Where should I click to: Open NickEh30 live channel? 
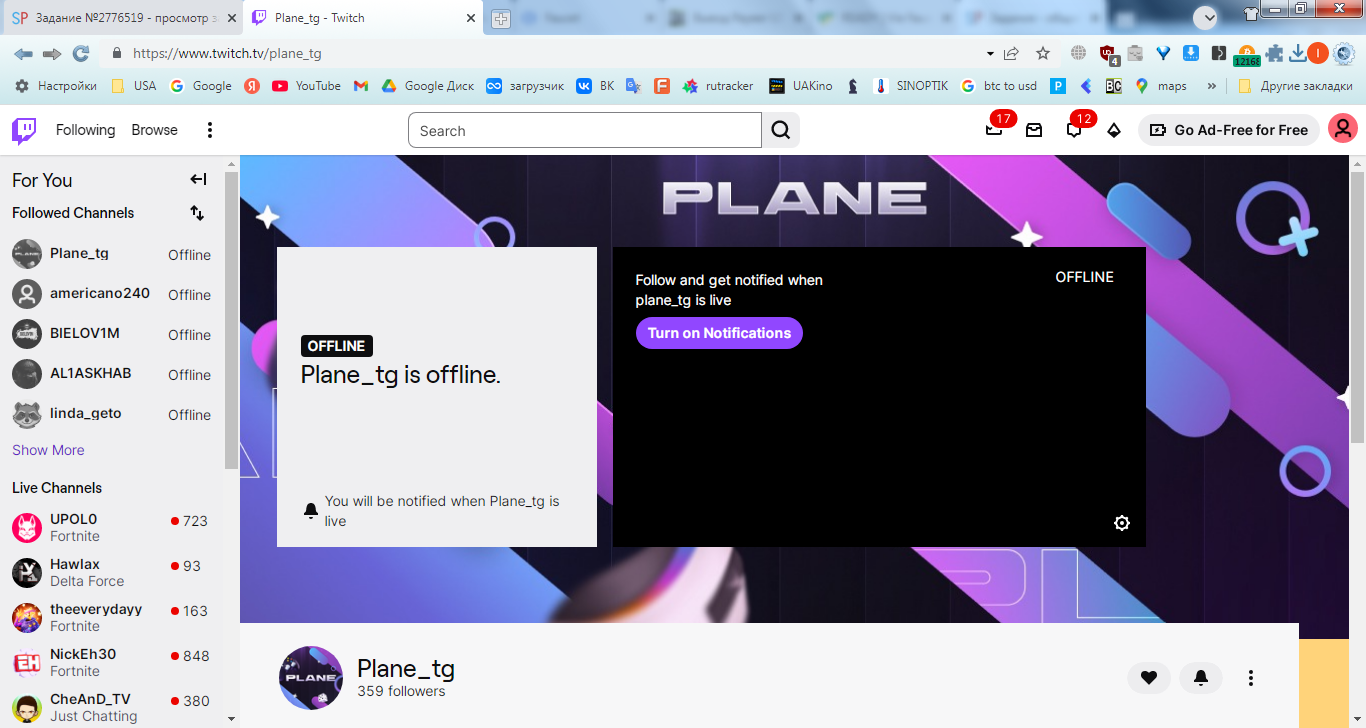pyautogui.click(x=112, y=663)
